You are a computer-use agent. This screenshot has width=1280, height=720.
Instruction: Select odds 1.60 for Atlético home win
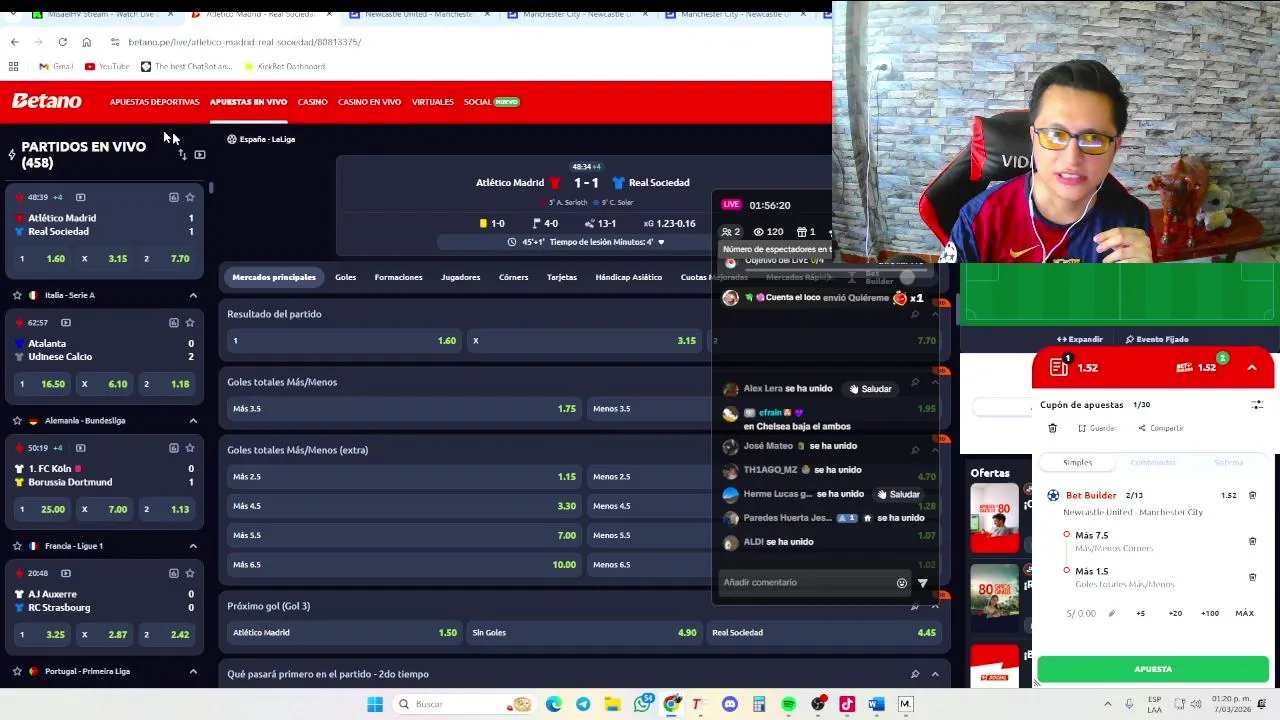[342, 341]
